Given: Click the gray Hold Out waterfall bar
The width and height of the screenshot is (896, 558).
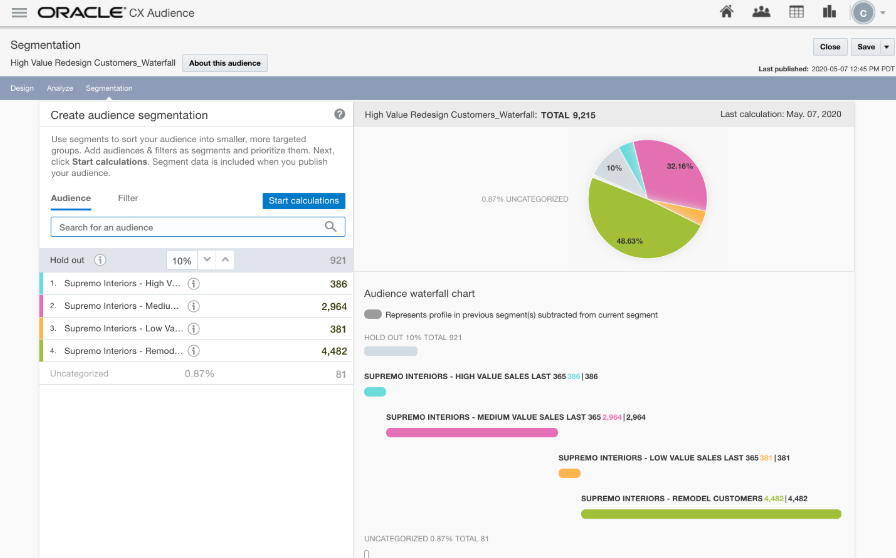Looking at the screenshot, I should click(390, 351).
